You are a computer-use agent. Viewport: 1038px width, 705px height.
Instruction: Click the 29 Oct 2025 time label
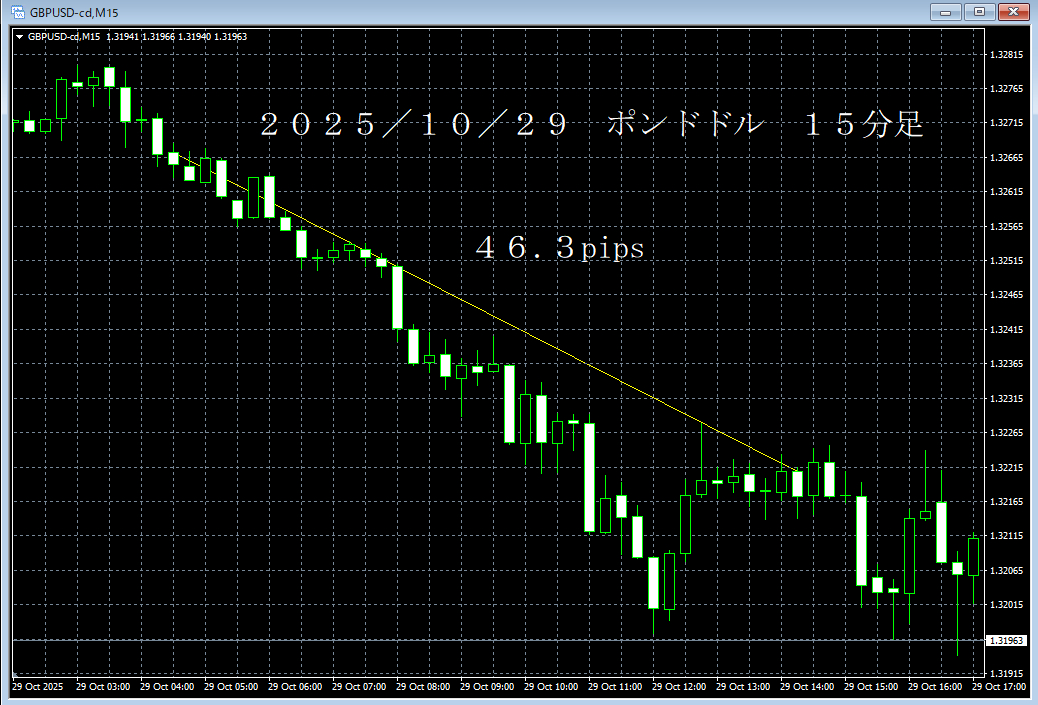(x=38, y=686)
